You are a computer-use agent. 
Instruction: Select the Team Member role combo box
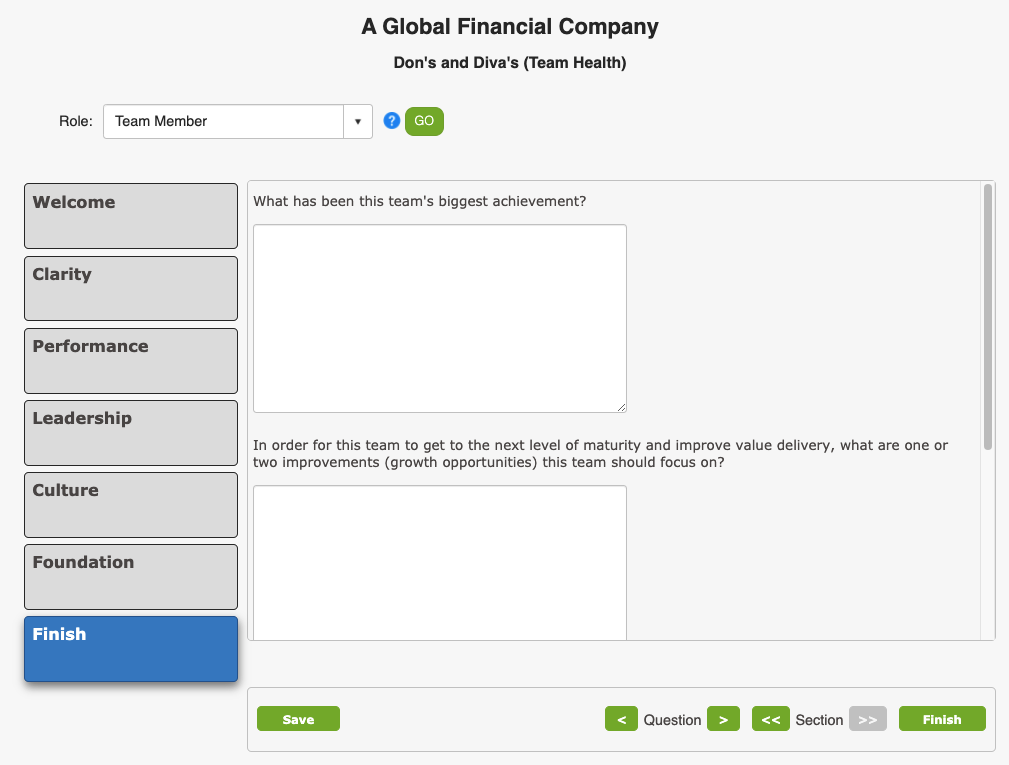click(237, 122)
